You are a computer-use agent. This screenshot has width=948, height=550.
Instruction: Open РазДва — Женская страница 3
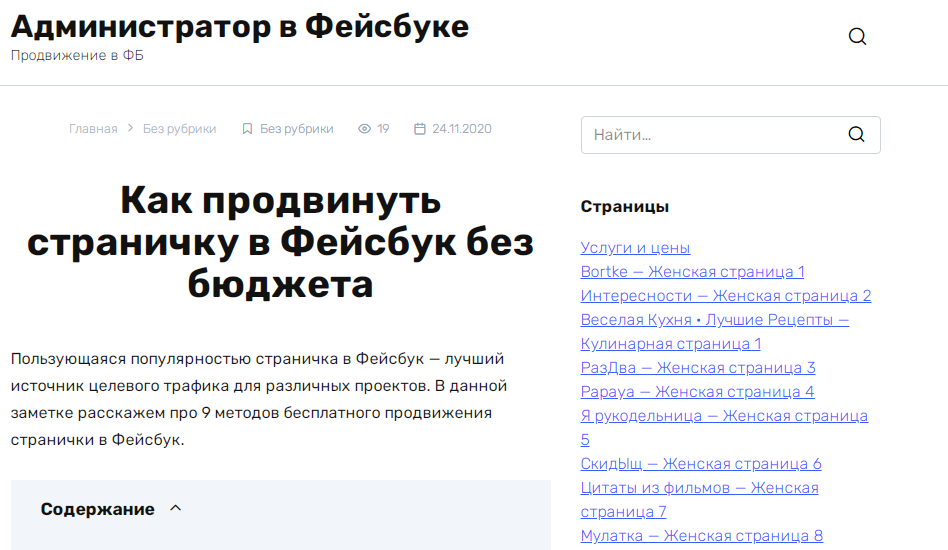tap(698, 367)
